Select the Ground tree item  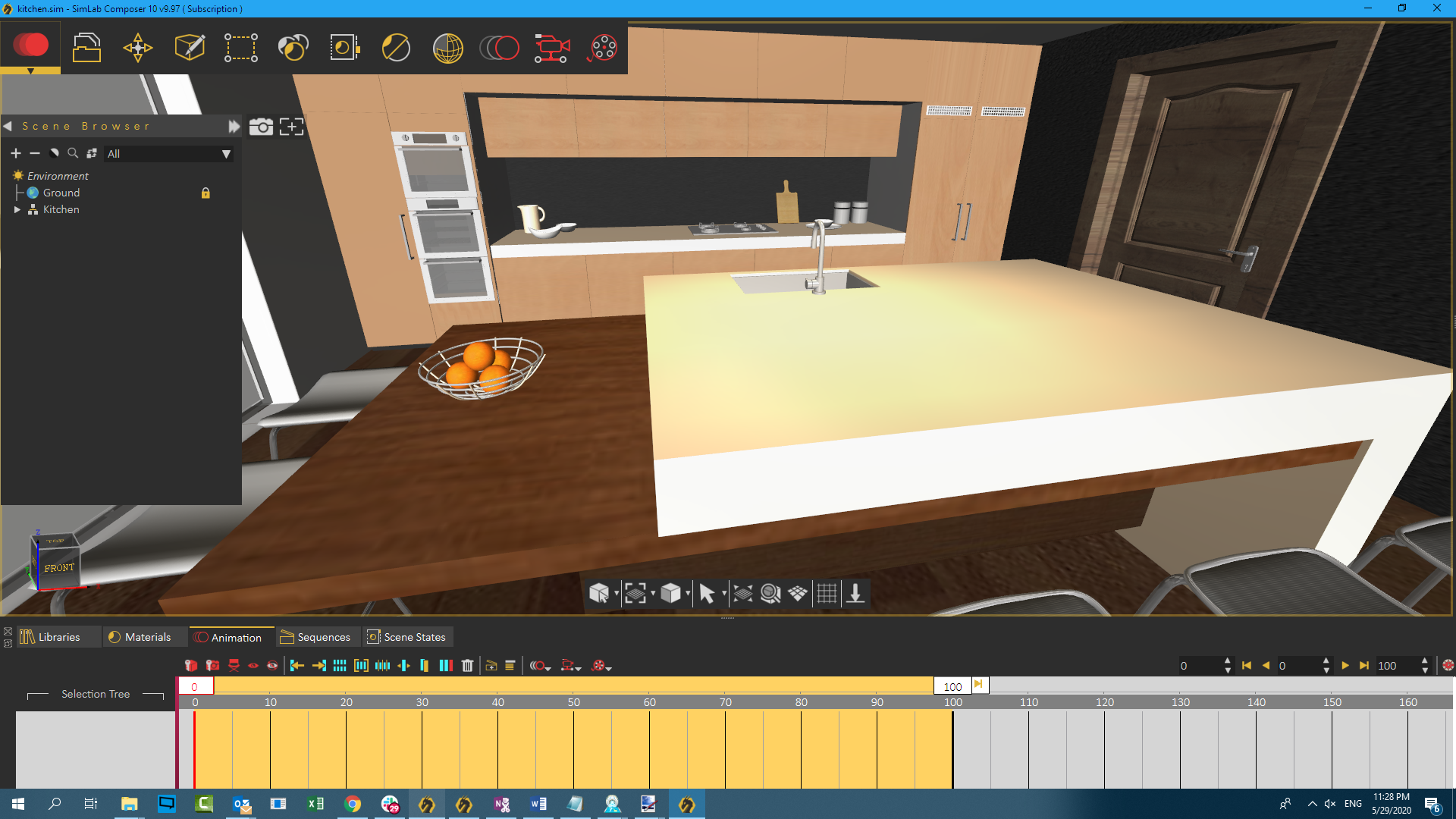pos(61,193)
